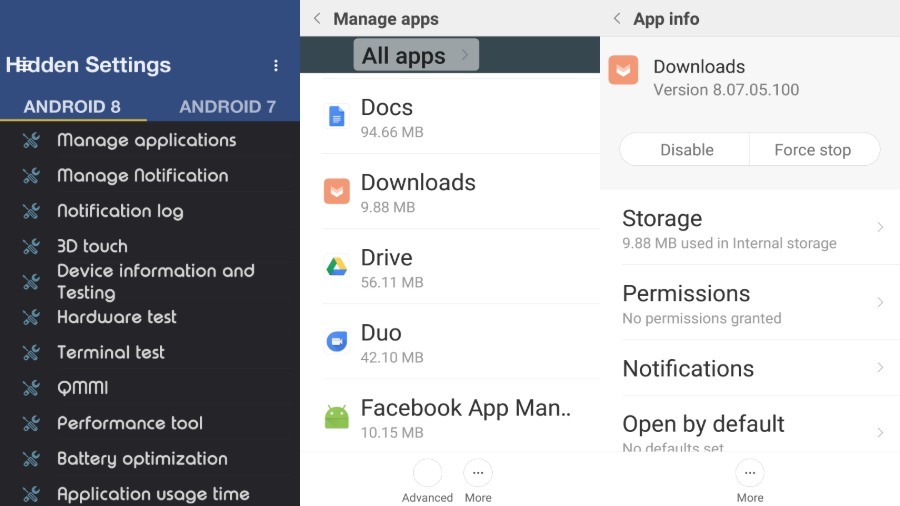Image resolution: width=900 pixels, height=506 pixels.
Task: Disable the Downloads app
Action: click(687, 150)
